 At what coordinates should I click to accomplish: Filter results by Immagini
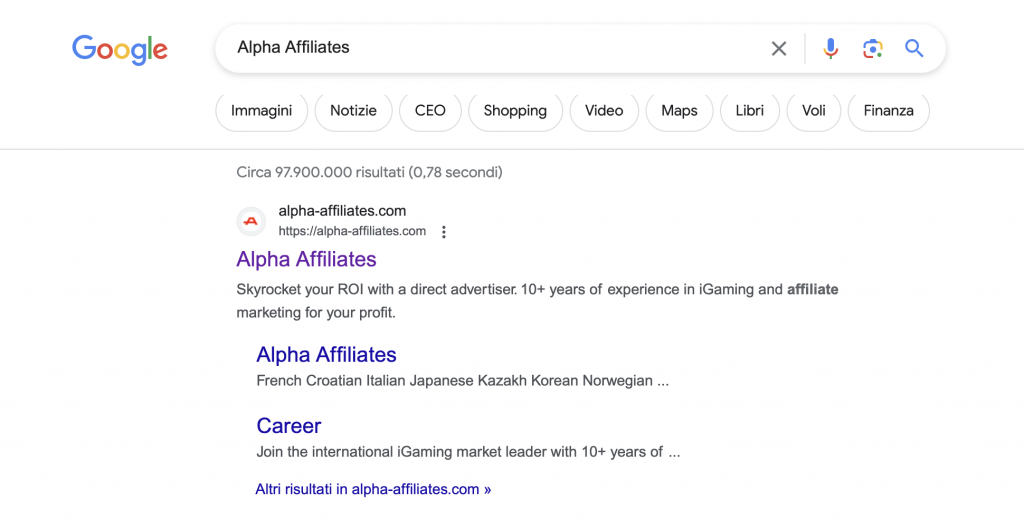coord(261,111)
